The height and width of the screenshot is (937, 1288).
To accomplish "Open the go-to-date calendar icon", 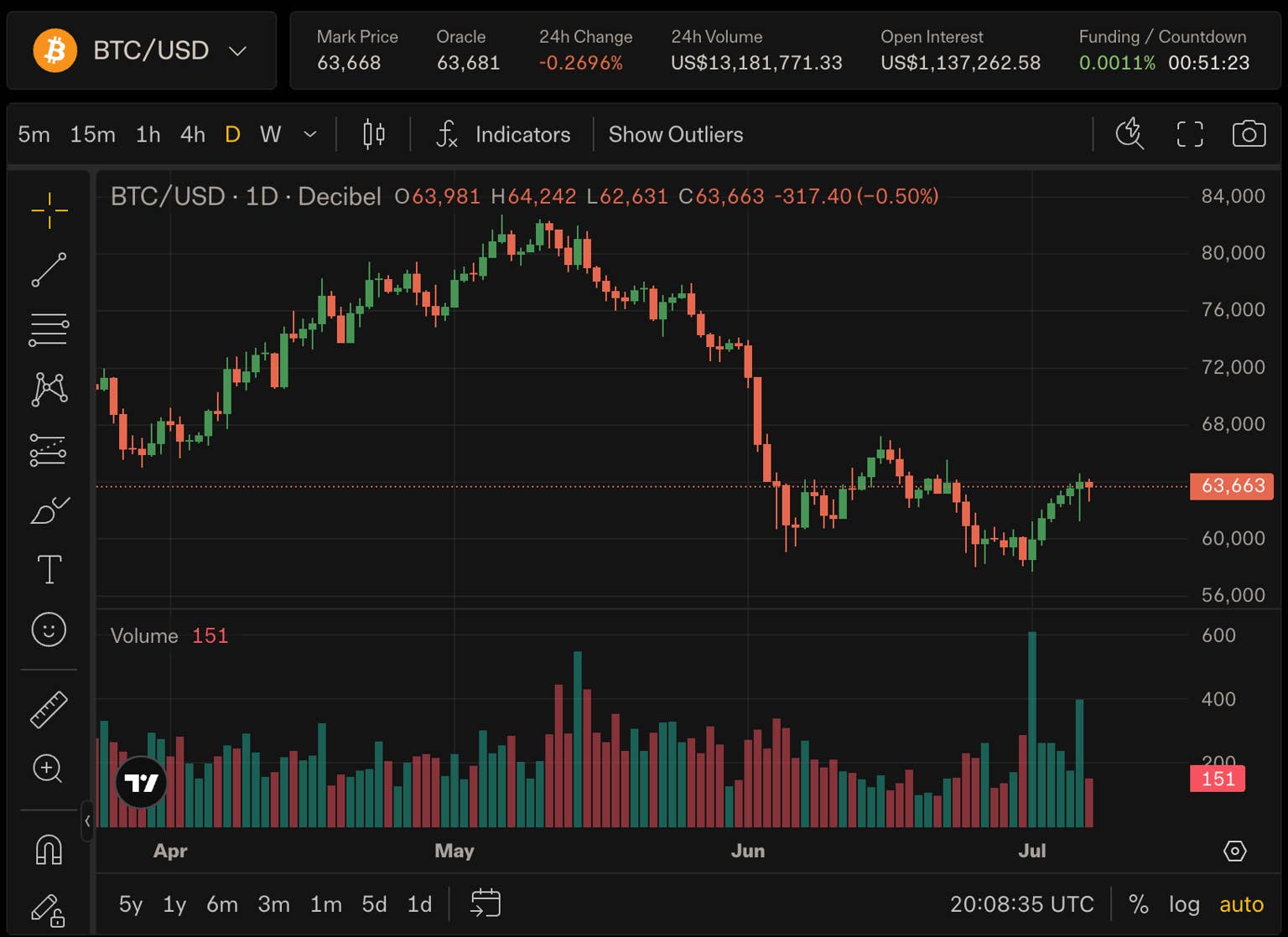I will pos(486,903).
